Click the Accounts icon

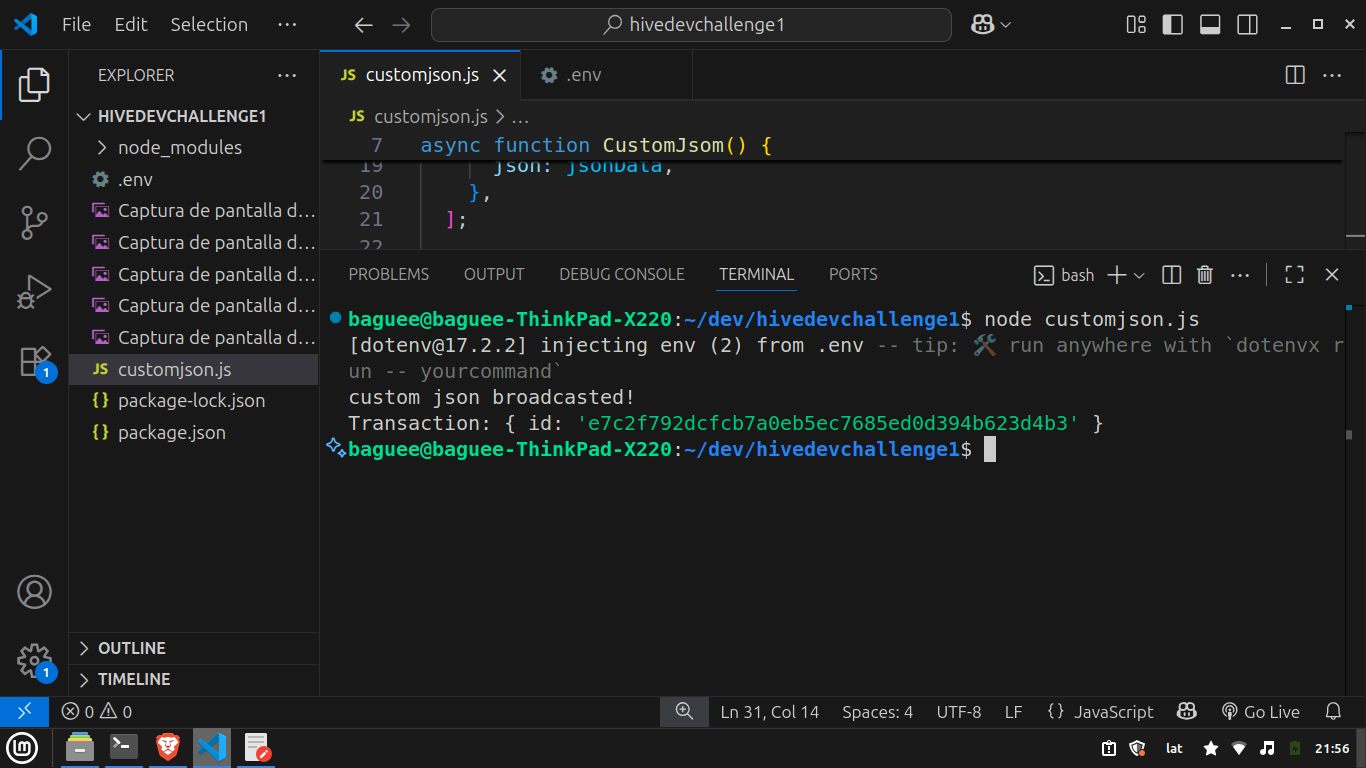tap(34, 592)
